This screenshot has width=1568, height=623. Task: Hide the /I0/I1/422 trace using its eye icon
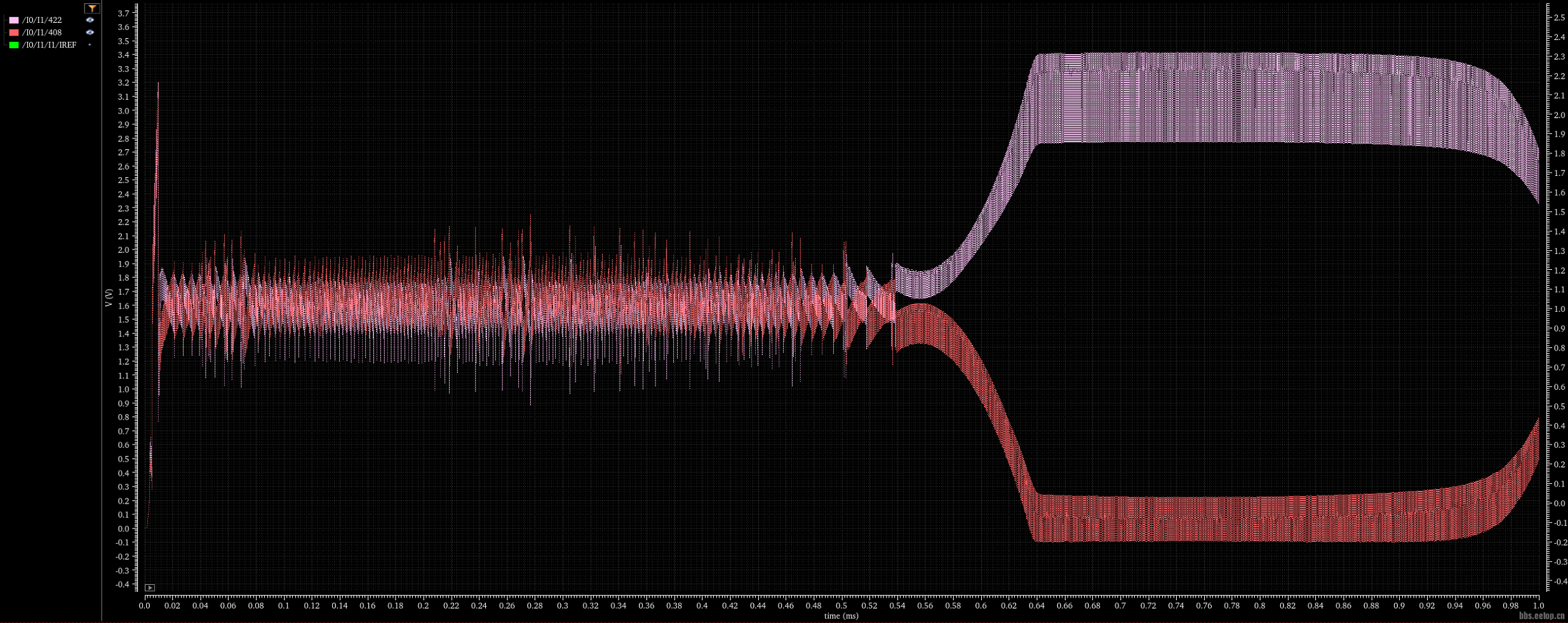(x=90, y=20)
